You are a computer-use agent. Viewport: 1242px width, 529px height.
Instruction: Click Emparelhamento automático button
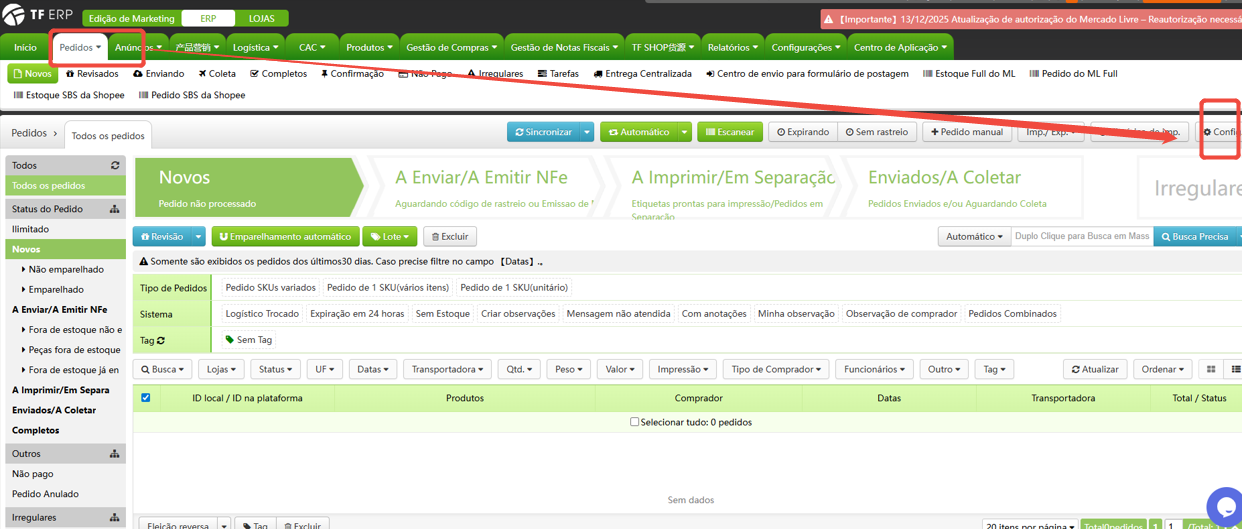click(285, 237)
